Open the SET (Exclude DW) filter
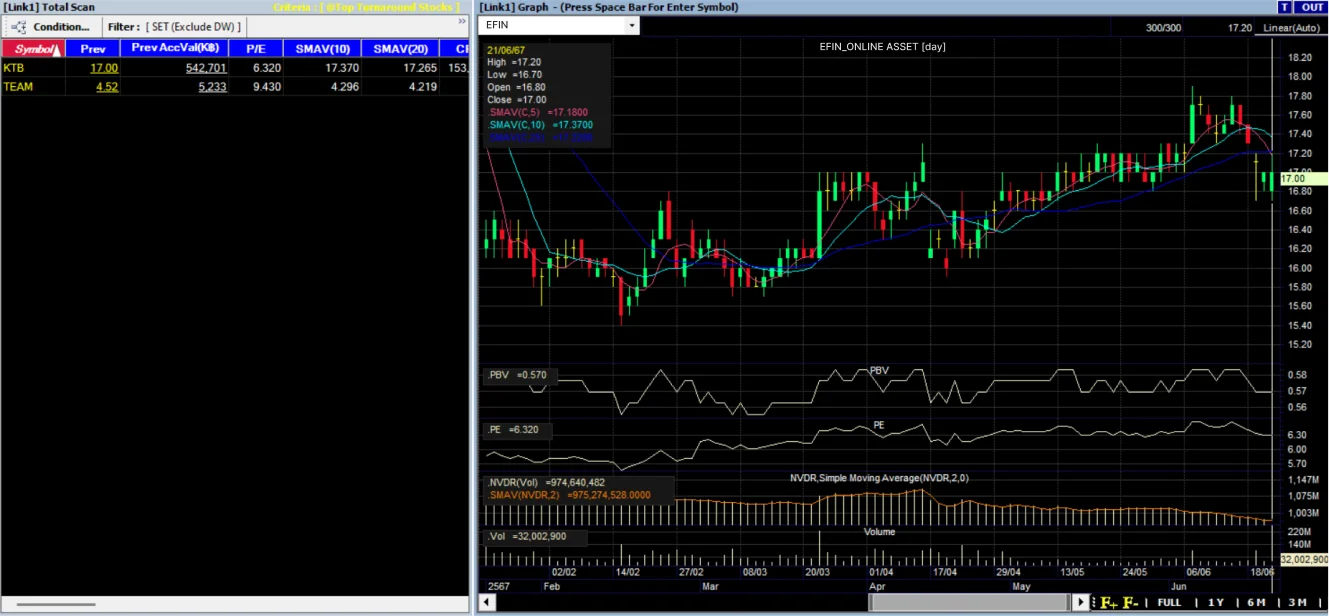1329x616 pixels. [193, 27]
